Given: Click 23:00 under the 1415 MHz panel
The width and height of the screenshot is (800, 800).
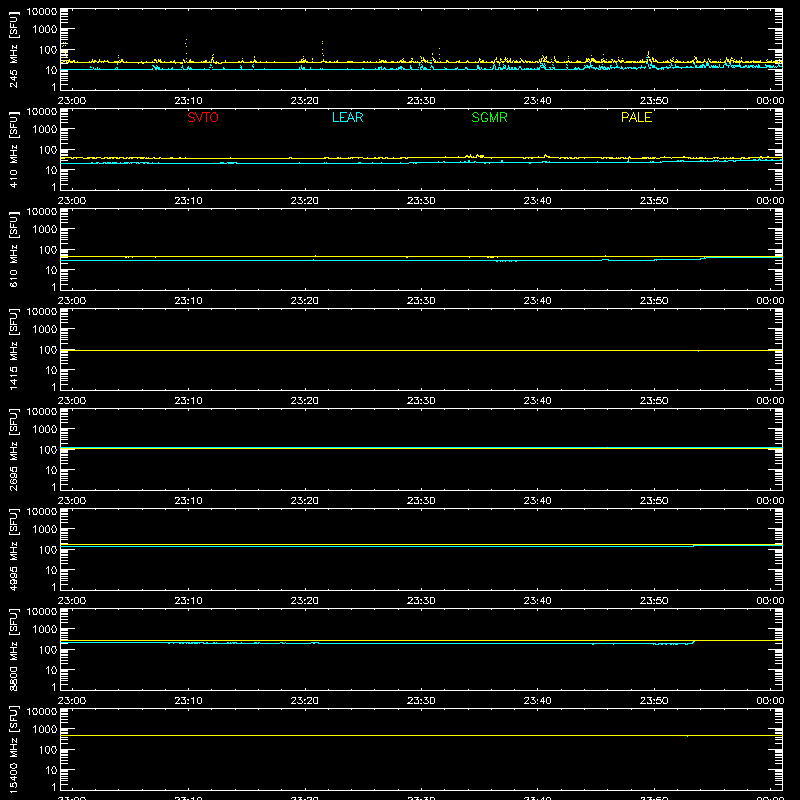Looking at the screenshot, I should pos(71,401).
